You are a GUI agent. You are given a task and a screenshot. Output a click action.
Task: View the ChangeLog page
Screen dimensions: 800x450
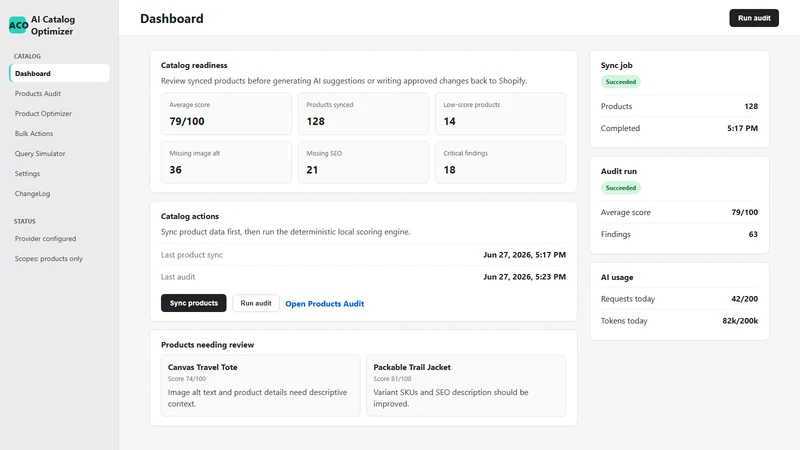pyautogui.click(x=32, y=193)
